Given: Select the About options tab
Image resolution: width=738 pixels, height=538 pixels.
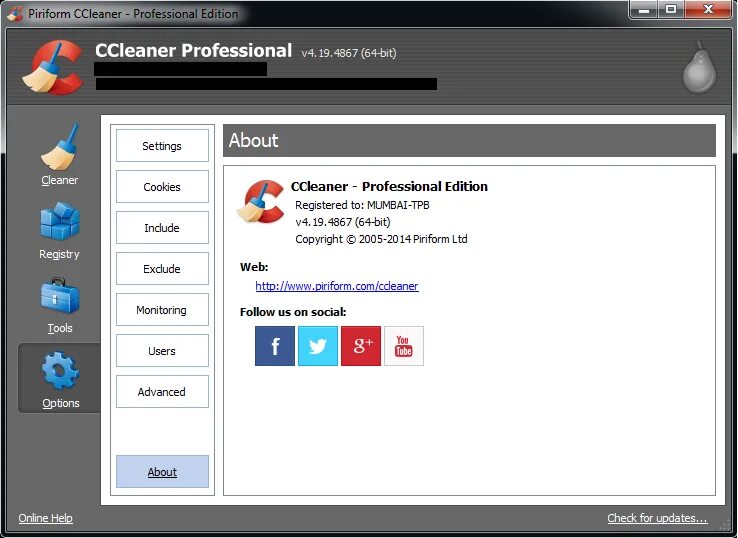Looking at the screenshot, I should [x=162, y=472].
